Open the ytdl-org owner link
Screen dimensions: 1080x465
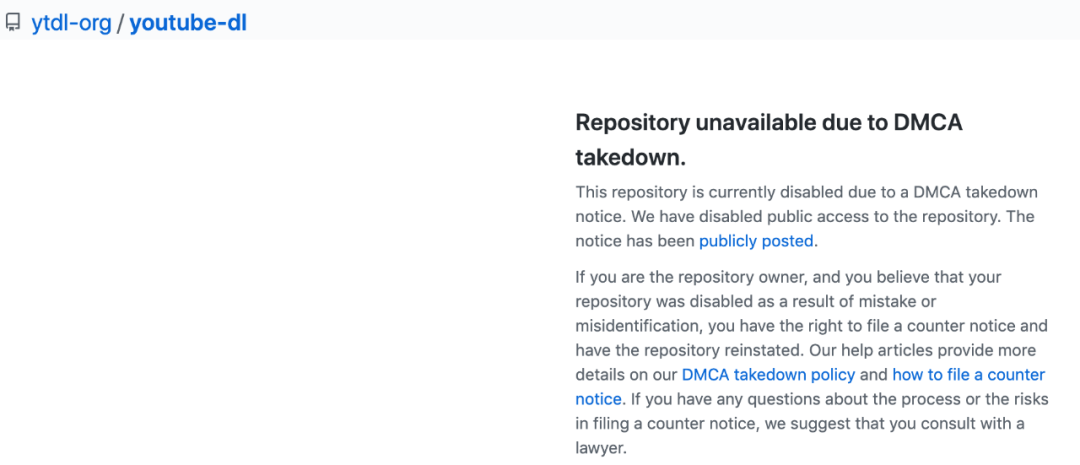71,22
